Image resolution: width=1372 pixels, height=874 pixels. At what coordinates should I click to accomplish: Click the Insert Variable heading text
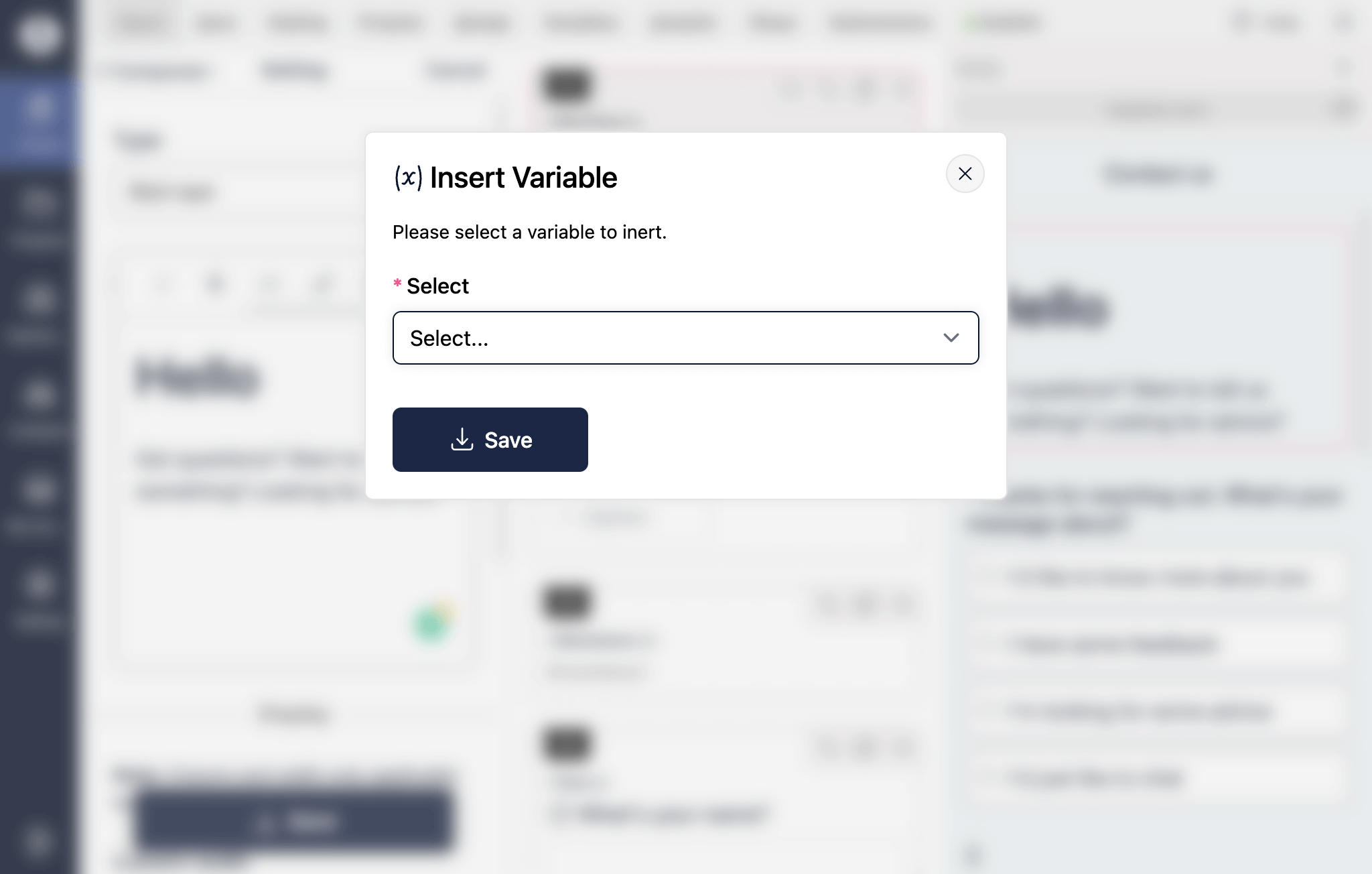(523, 178)
